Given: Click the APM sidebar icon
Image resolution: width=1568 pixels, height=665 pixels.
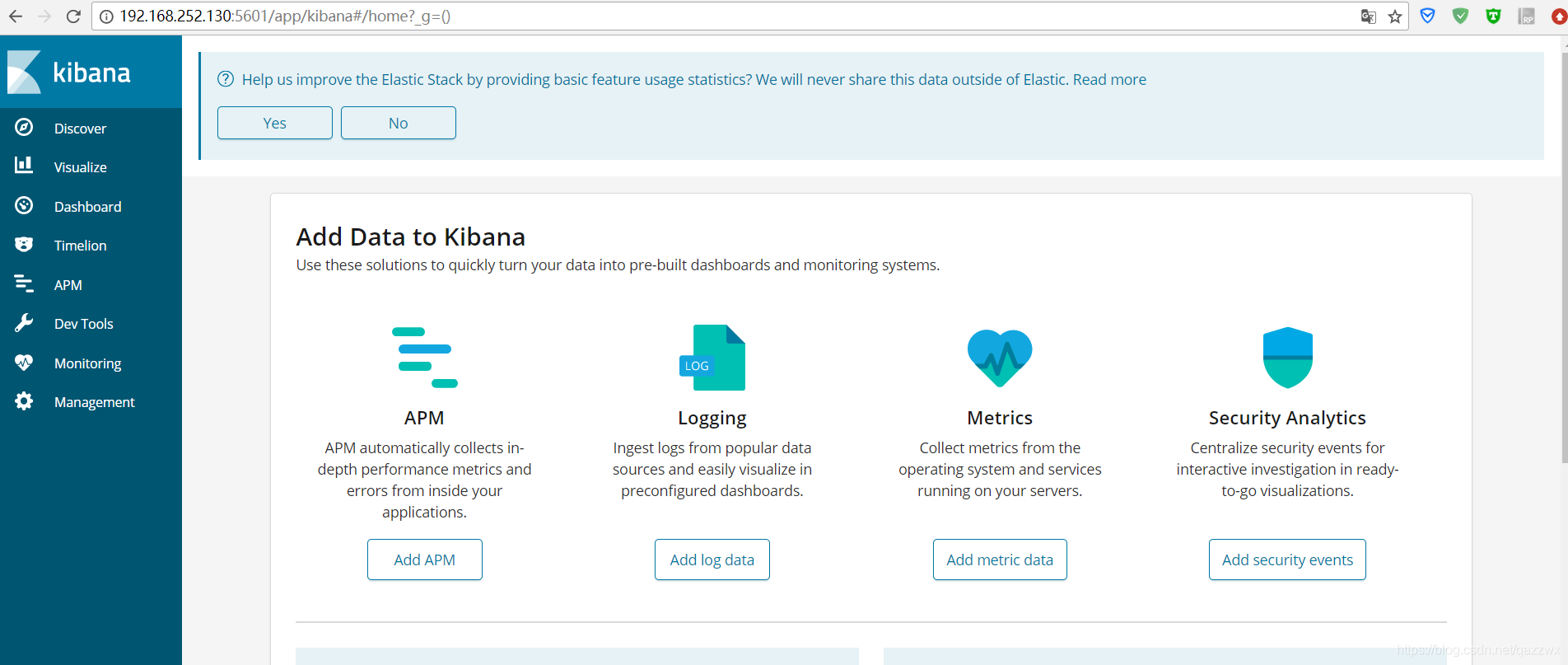Looking at the screenshot, I should pyautogui.click(x=24, y=283).
